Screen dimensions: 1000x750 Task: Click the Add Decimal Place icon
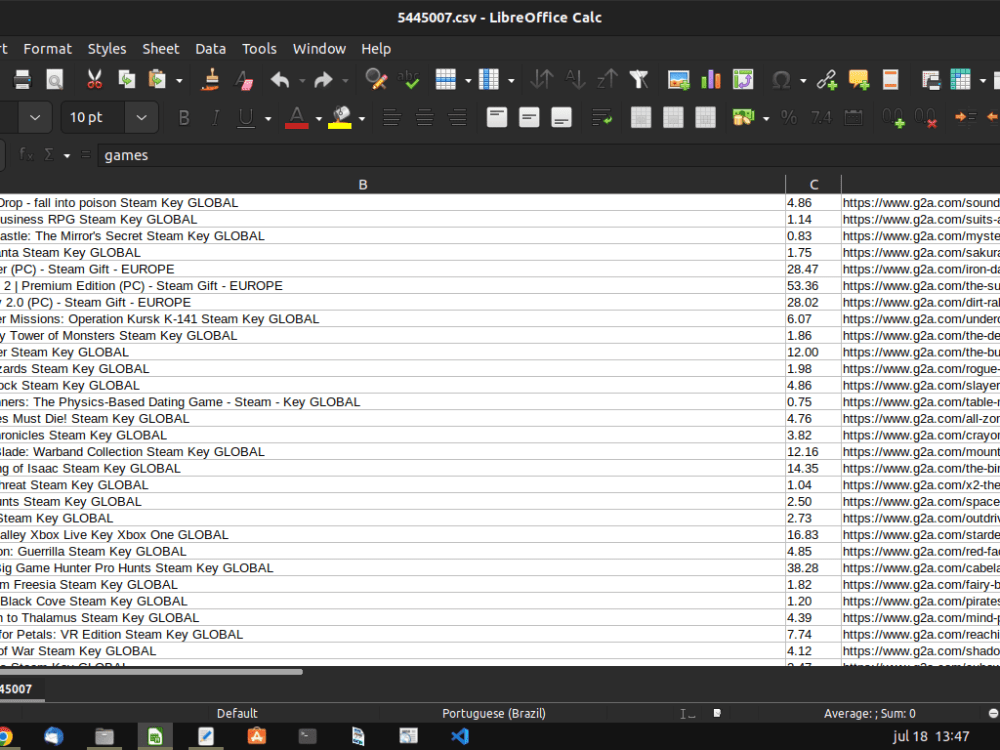tap(893, 117)
